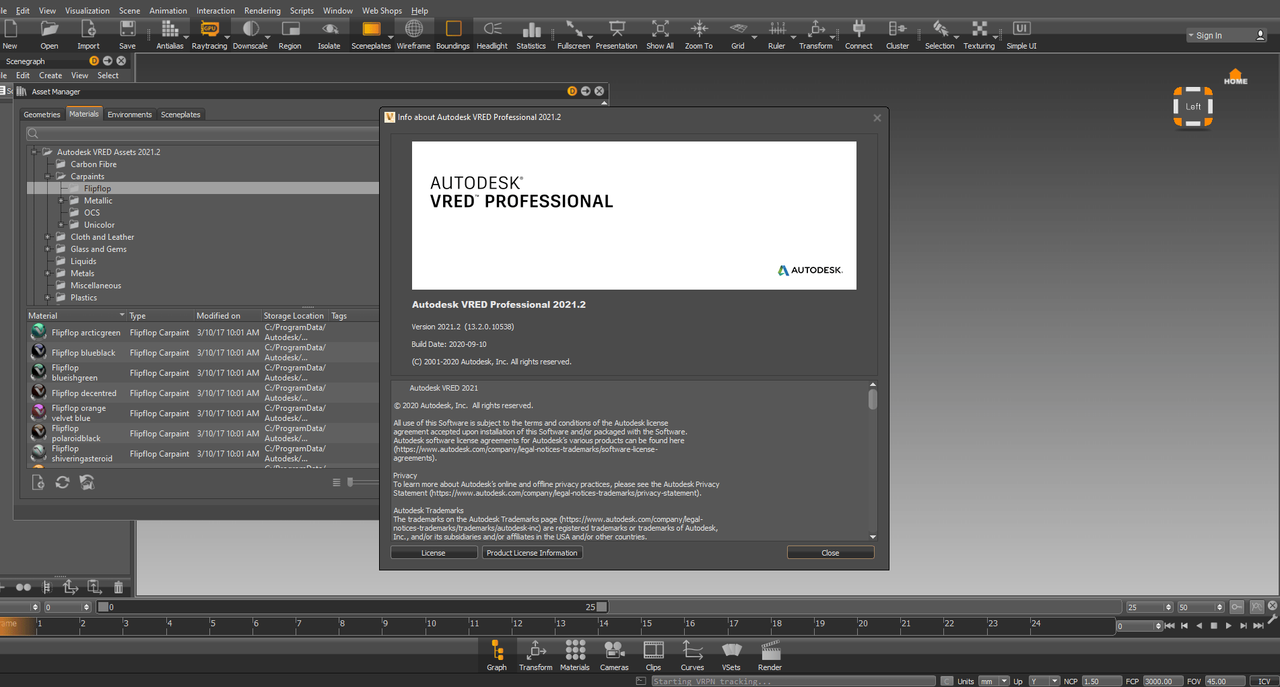Viewport: 1280px width, 687px height.
Task: Expand the Metallic carpaints folder
Action: coord(61,201)
